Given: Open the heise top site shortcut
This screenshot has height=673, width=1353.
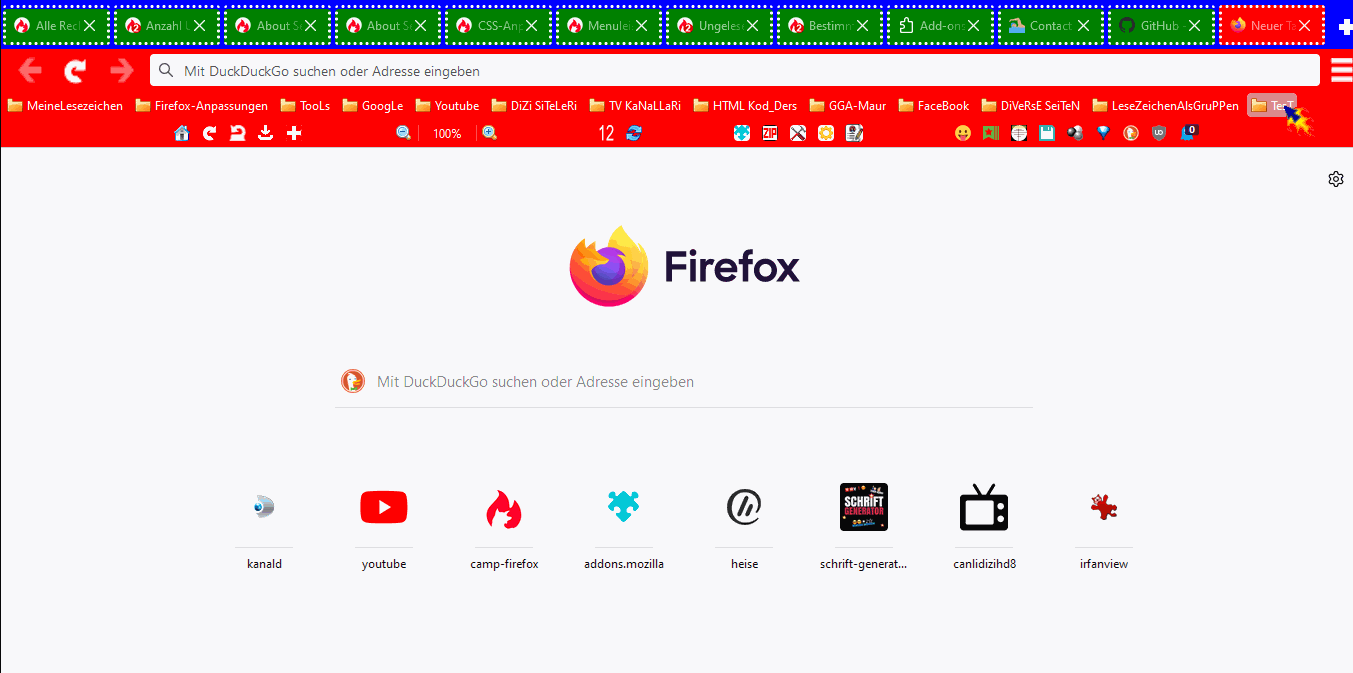Looking at the screenshot, I should click(744, 527).
